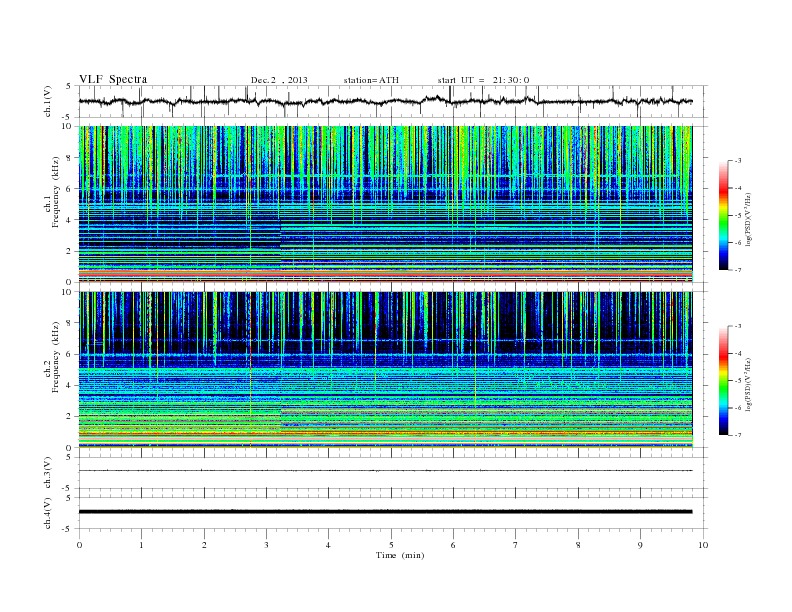Image resolution: width=792 pixels, height=612 pixels.
Task: Click the "1" tick on time axis
Action: [x=141, y=545]
